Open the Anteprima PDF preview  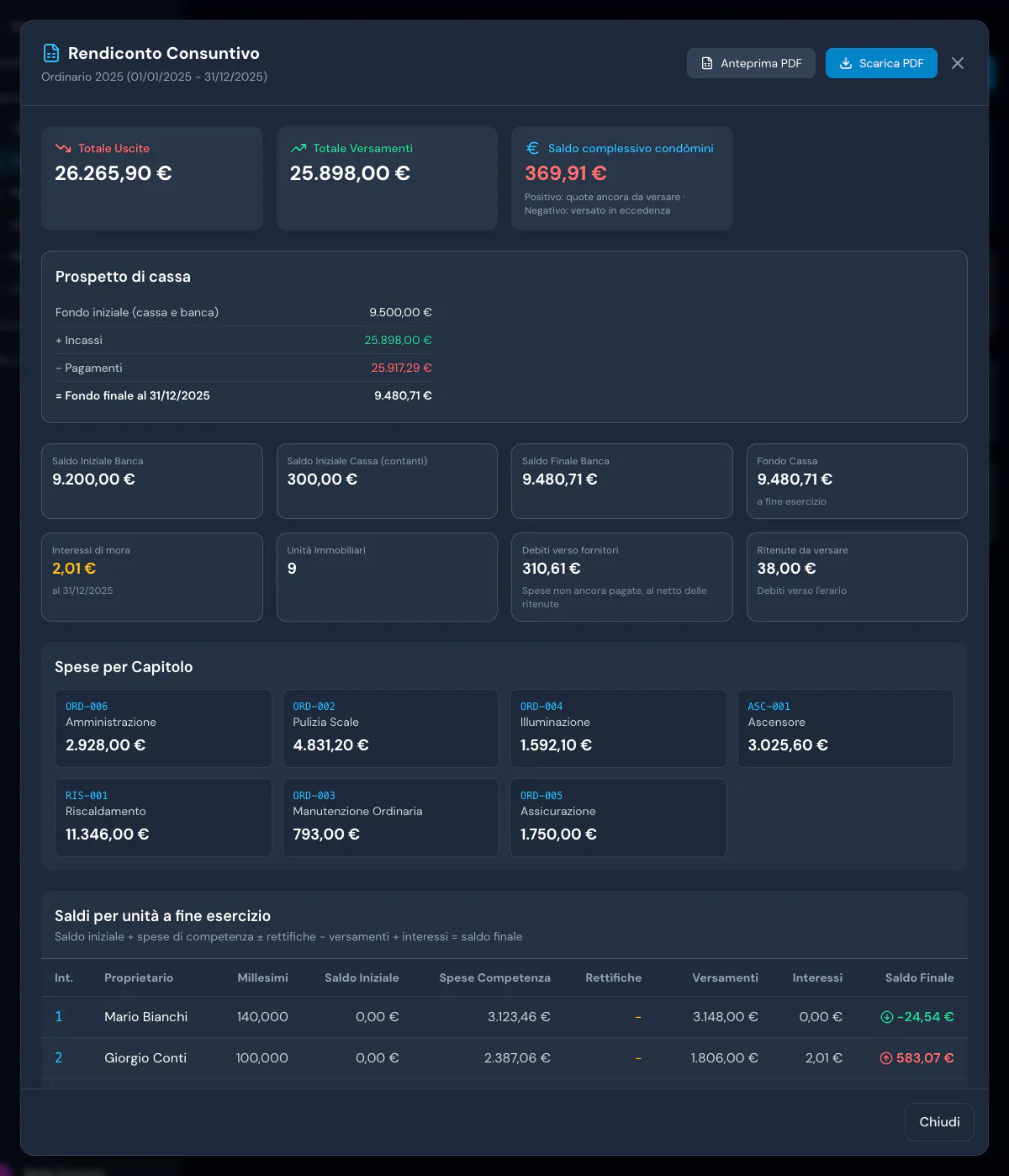tap(751, 63)
